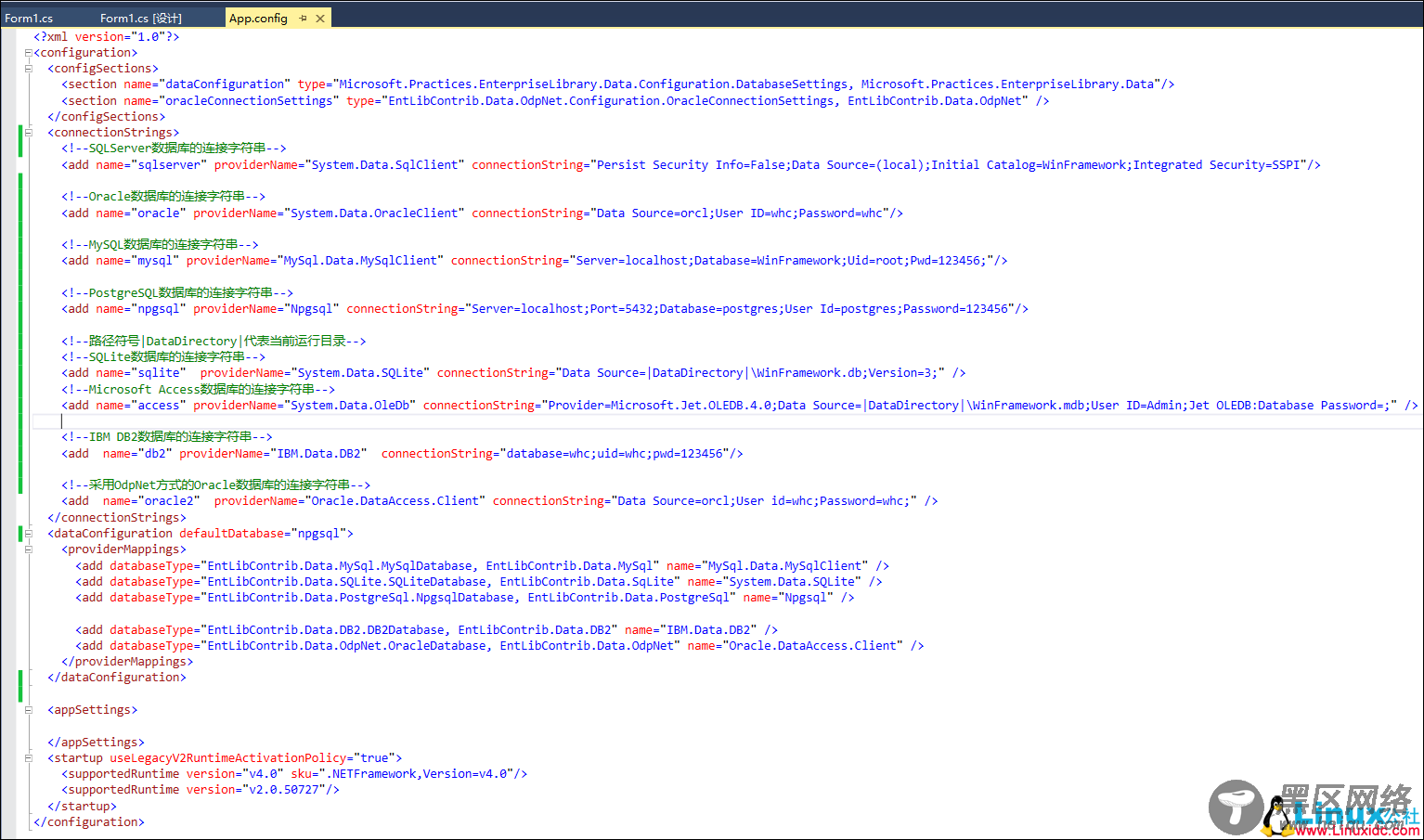This screenshot has width=1424, height=840.
Task: Click the SQLiteDatabase databaseType mapping line
Action: tap(478, 582)
